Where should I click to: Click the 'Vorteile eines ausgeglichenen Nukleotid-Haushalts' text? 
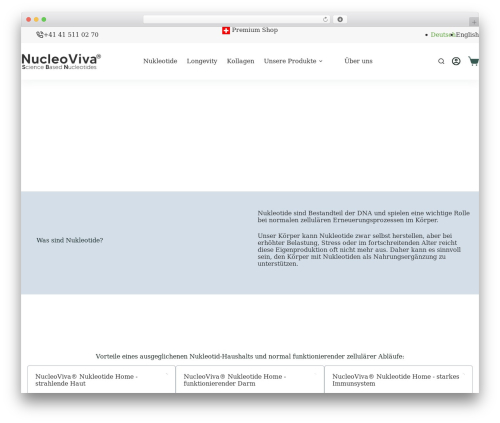250,356
